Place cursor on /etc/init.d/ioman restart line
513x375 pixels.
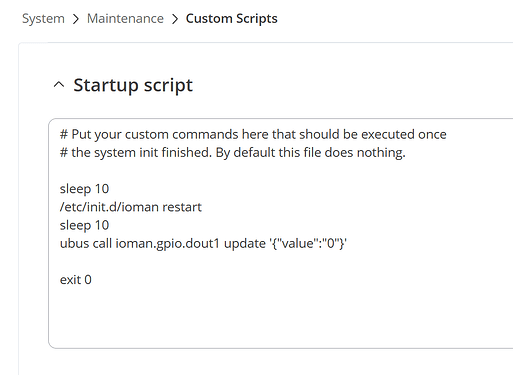(131, 207)
